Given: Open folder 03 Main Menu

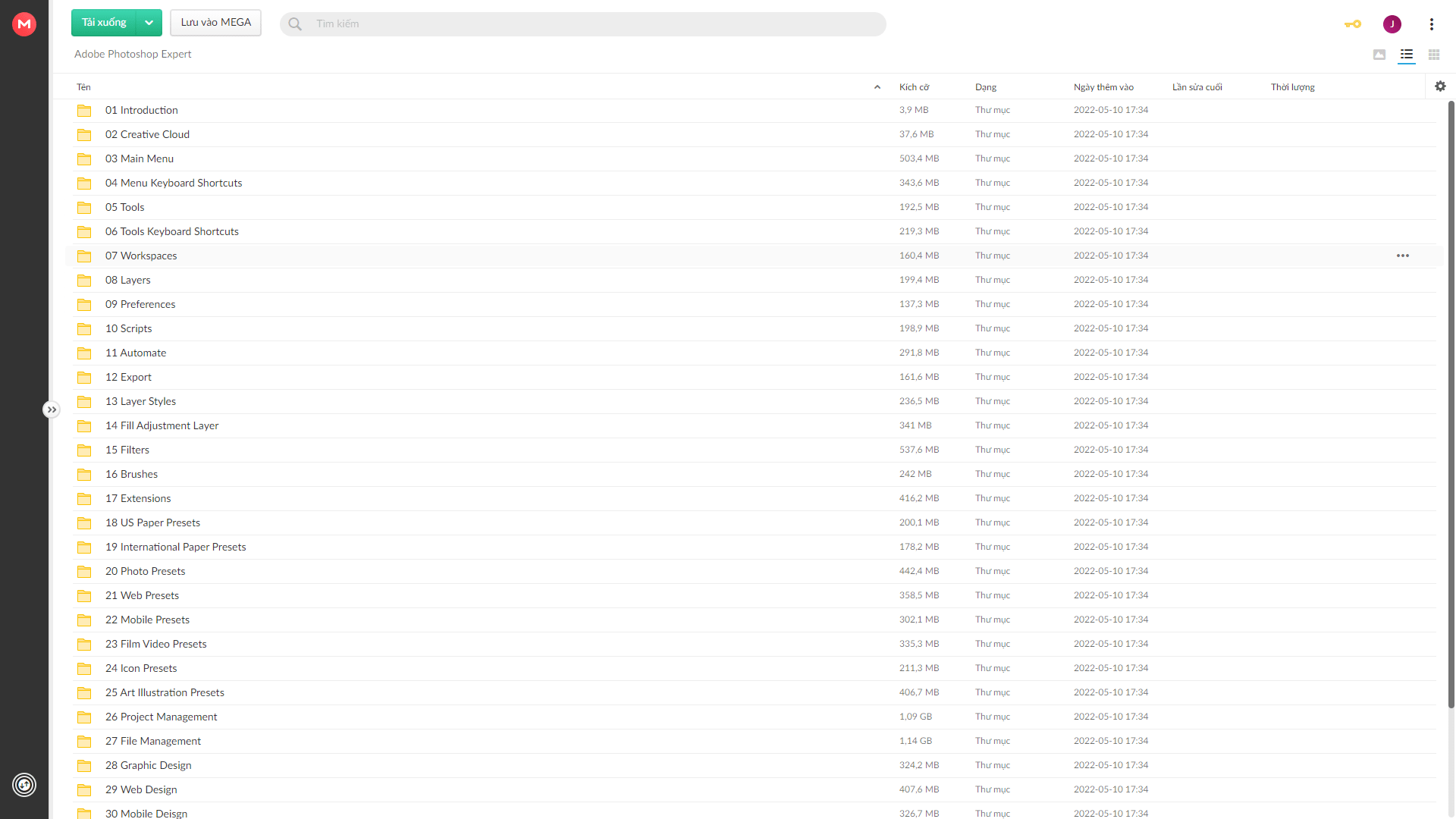Looking at the screenshot, I should [139, 158].
